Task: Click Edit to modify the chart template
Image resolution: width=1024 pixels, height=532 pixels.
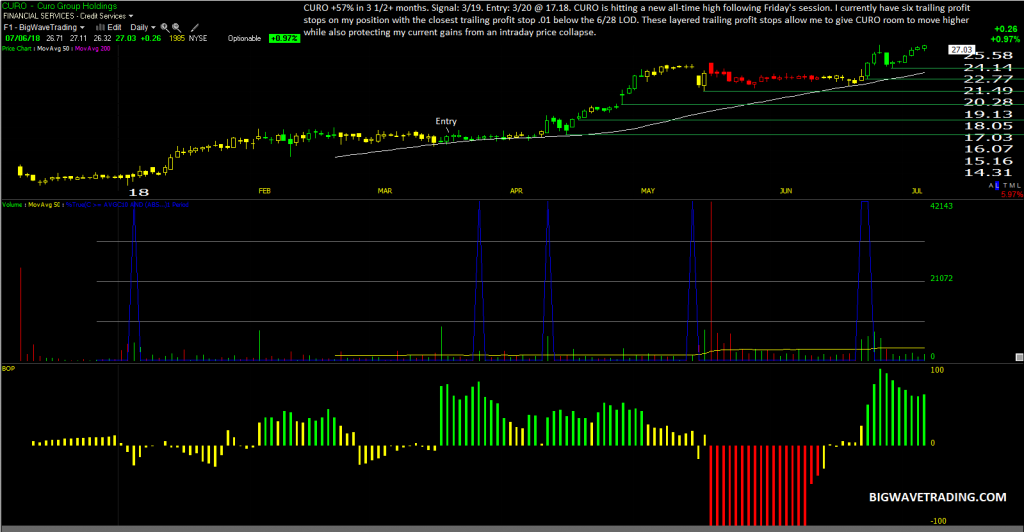Action: pos(110,27)
